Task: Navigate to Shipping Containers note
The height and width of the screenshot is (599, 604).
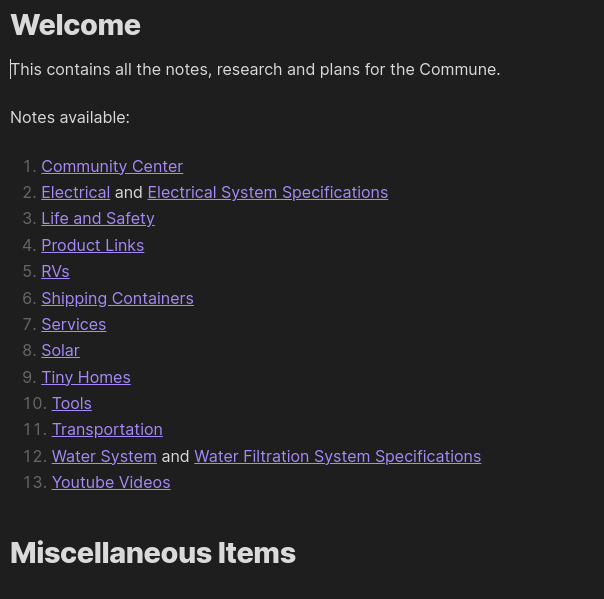Action: point(117,298)
